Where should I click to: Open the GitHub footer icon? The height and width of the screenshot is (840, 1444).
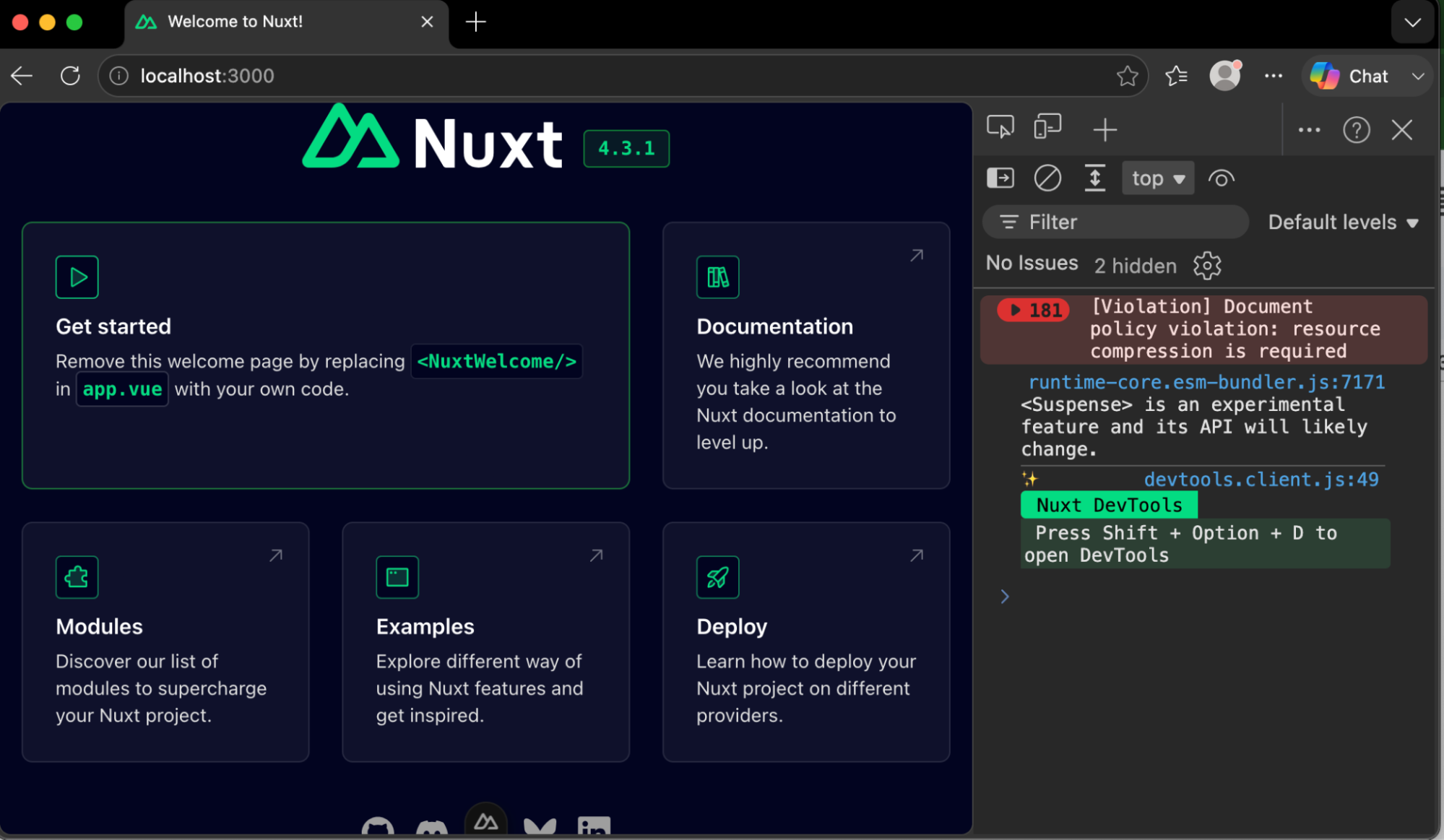(378, 826)
